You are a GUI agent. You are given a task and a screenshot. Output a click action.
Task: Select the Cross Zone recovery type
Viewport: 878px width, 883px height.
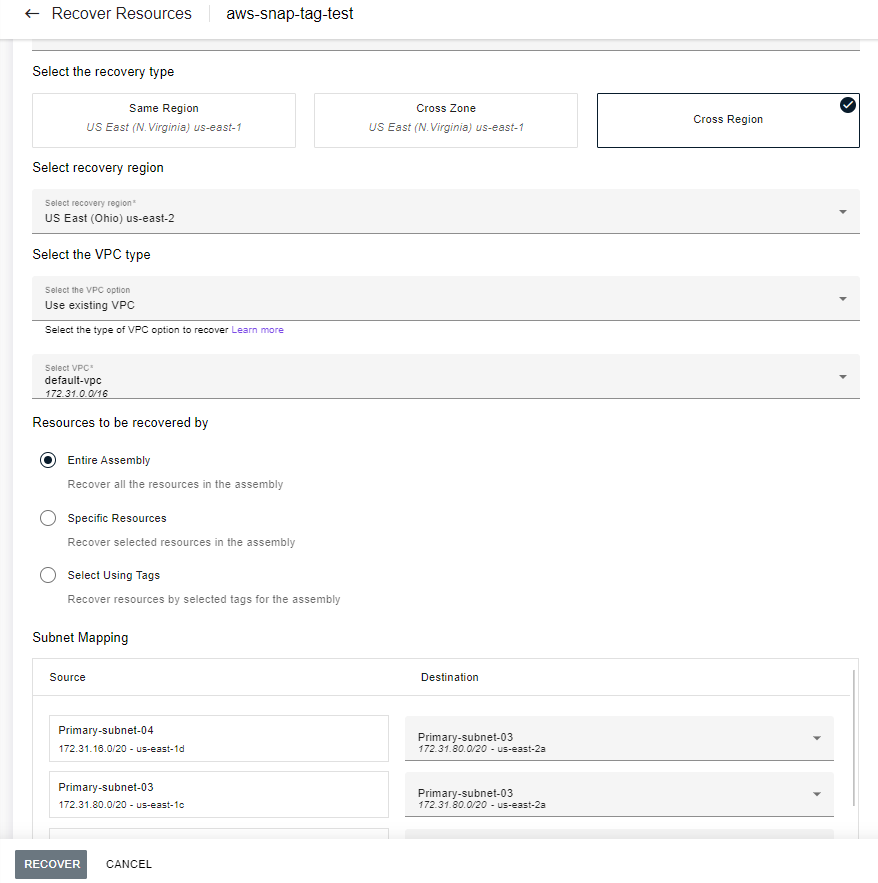[x=445, y=119]
